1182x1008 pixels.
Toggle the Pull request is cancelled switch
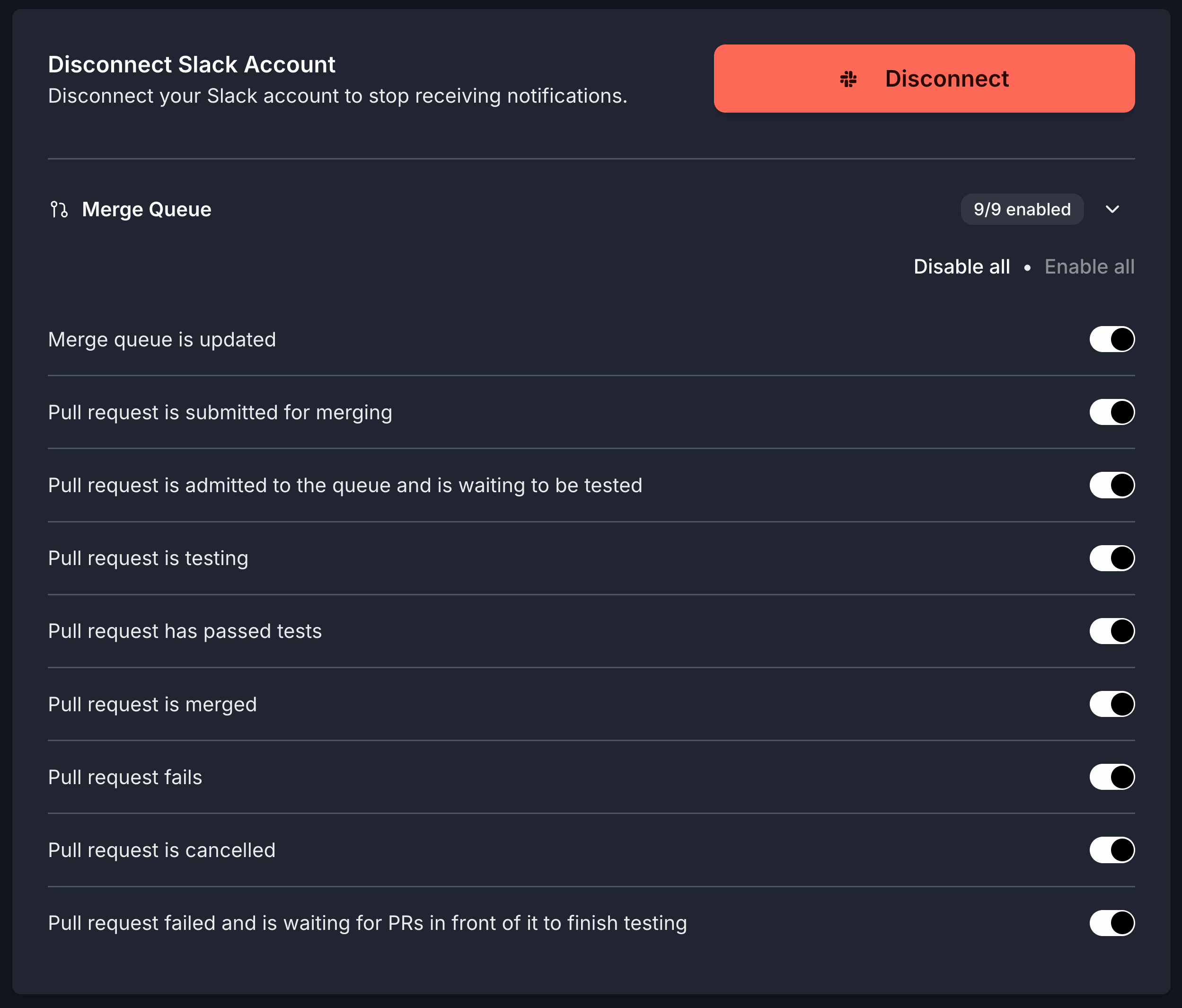(x=1111, y=850)
